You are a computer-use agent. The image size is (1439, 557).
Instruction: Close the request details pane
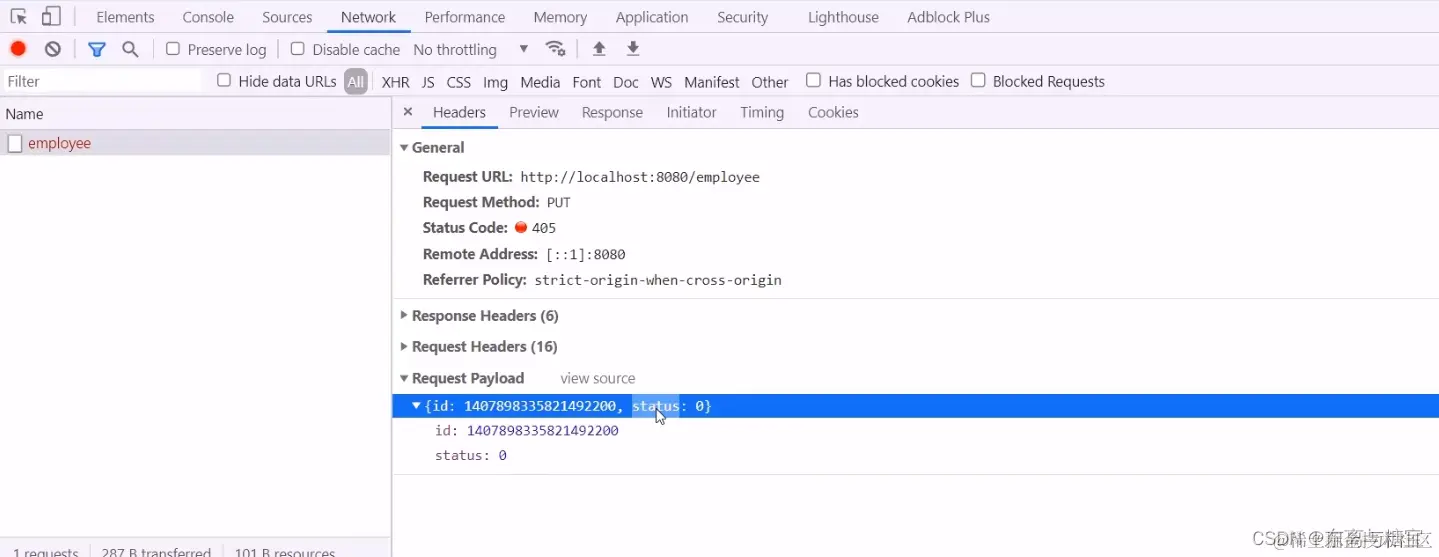point(408,112)
